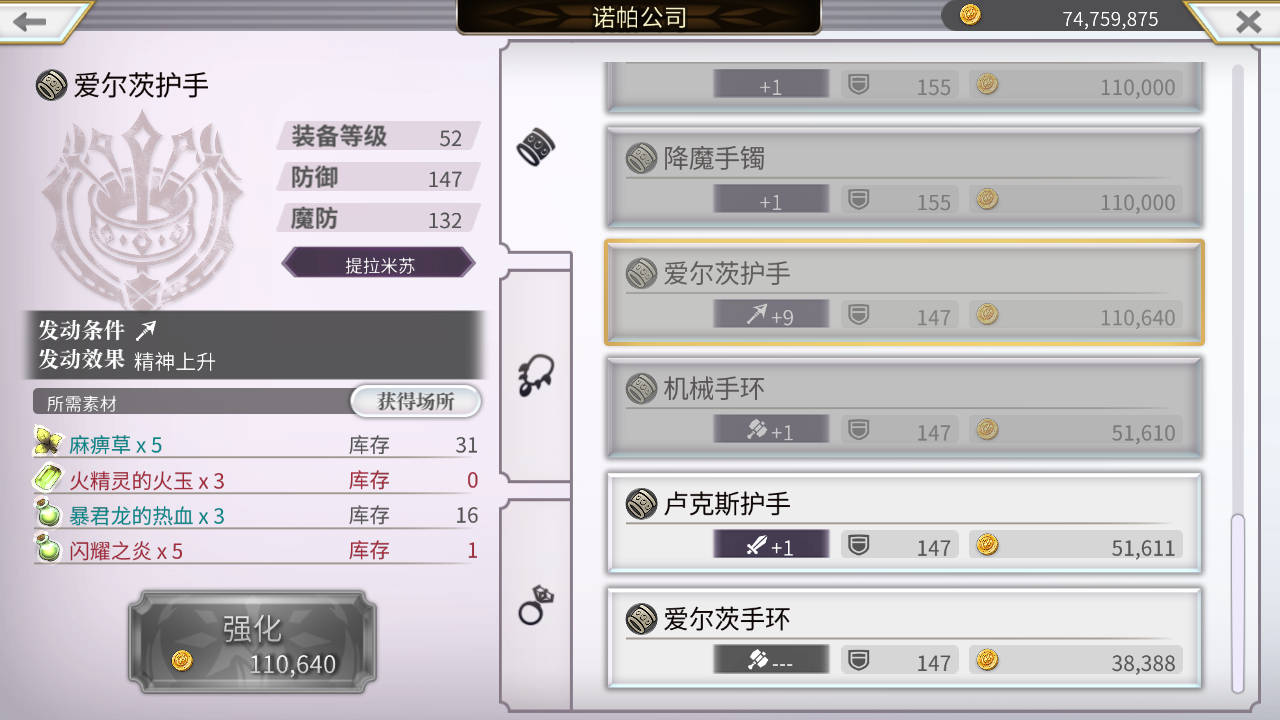Viewport: 1280px width, 720px height.
Task: Click the gold coin icon beside 74,759,875
Action: click(x=970, y=15)
